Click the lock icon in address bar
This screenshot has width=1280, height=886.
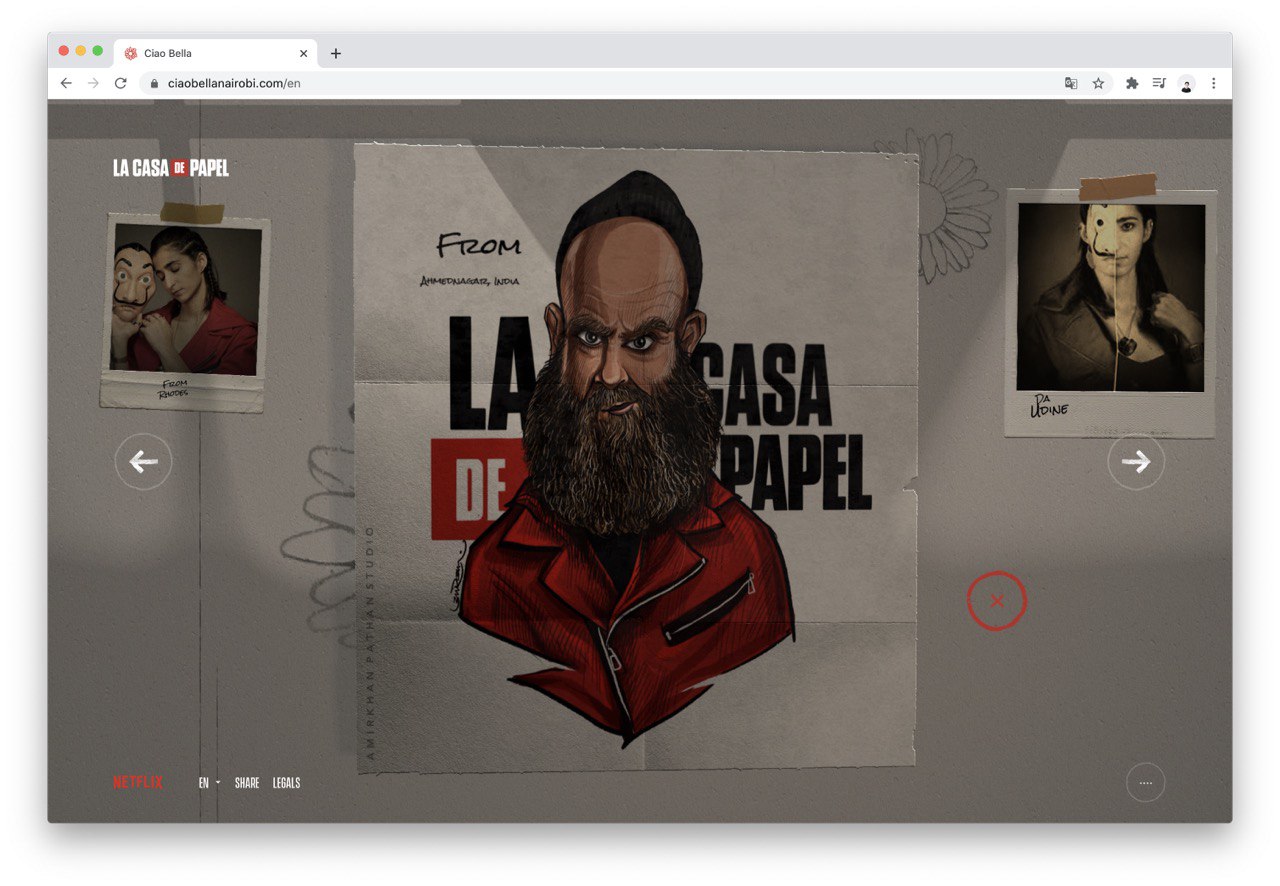154,83
